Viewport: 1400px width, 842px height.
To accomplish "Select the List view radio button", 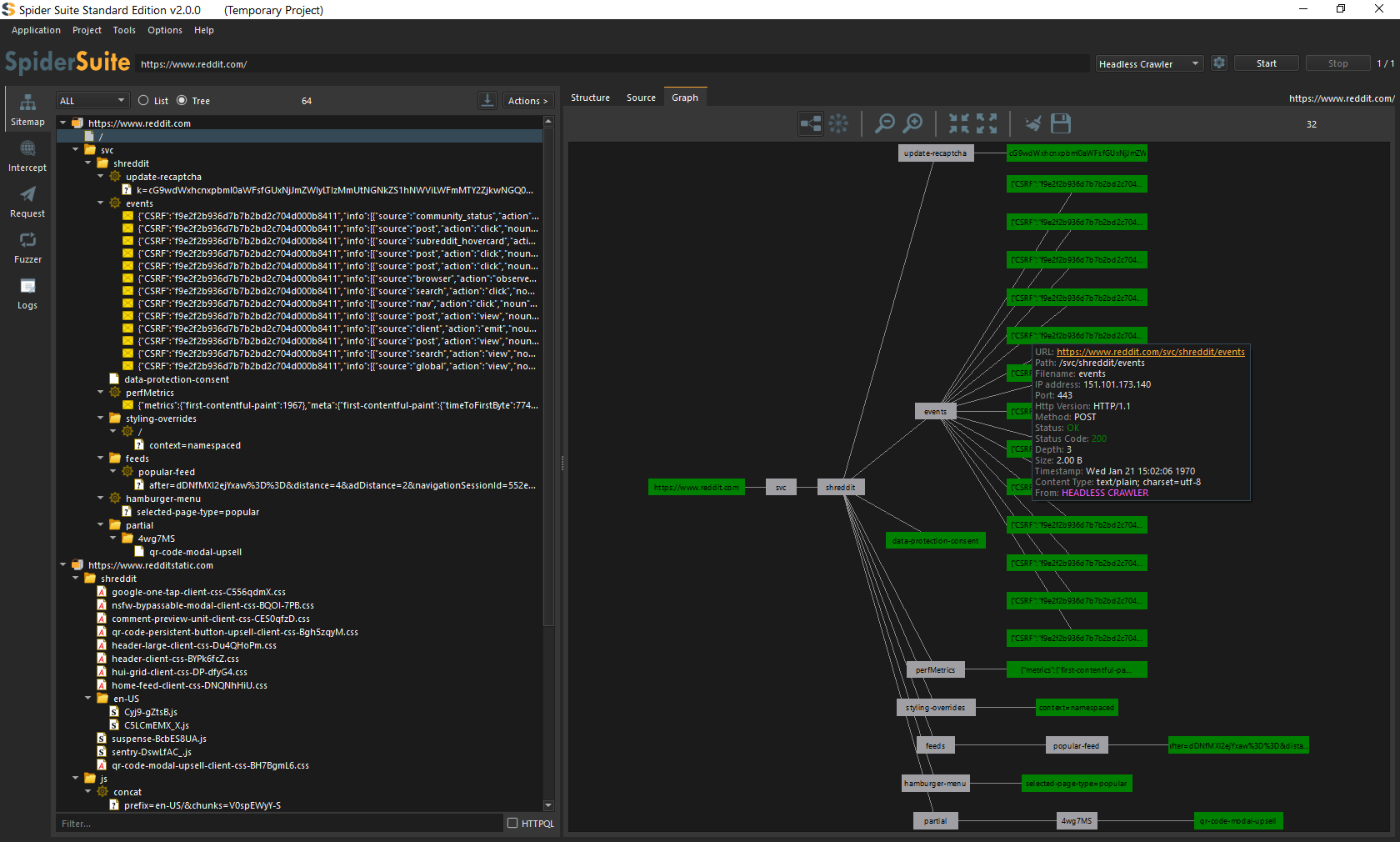I will (x=143, y=101).
